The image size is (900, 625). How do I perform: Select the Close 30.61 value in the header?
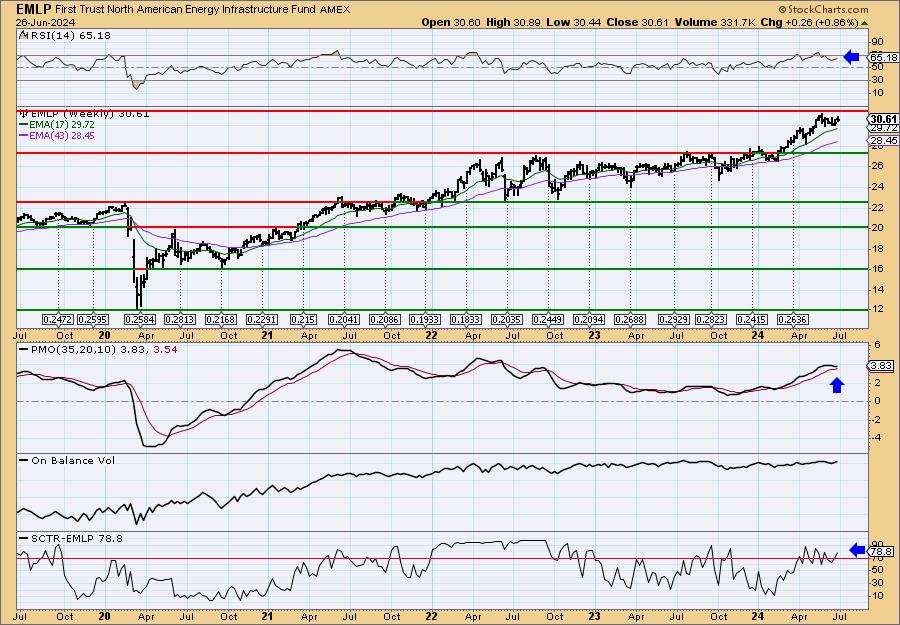click(635, 22)
